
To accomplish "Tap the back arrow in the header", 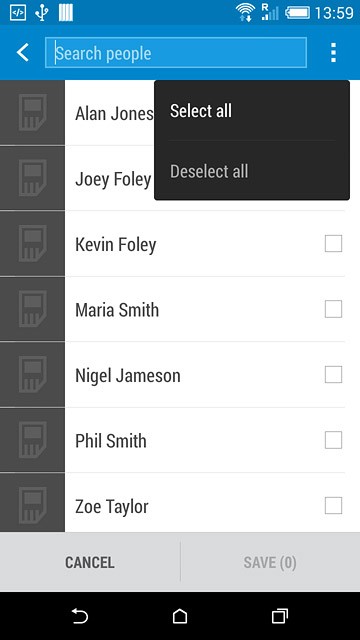I will tap(22, 53).
